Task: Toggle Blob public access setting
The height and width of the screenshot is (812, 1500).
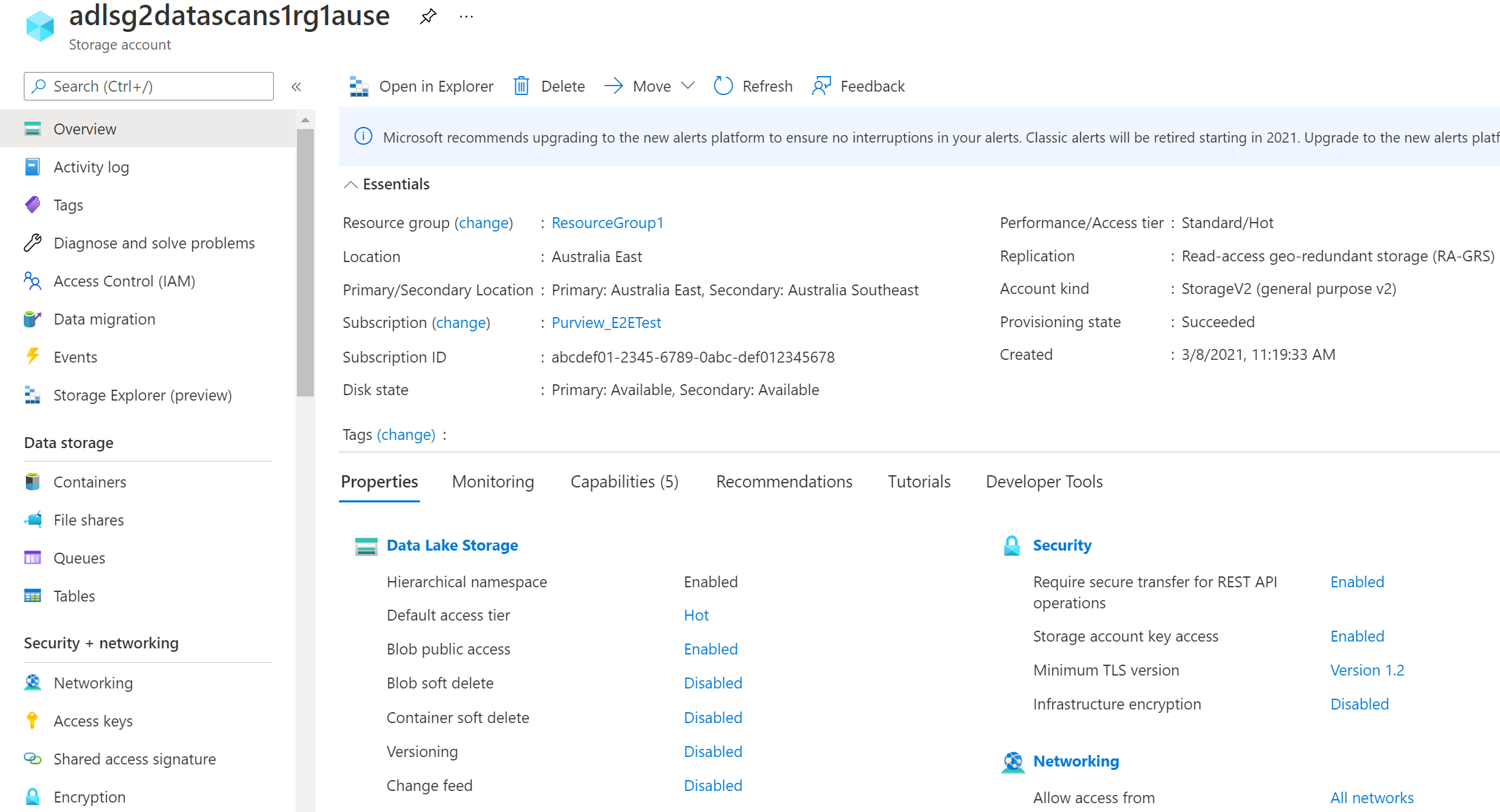Action: [710, 649]
